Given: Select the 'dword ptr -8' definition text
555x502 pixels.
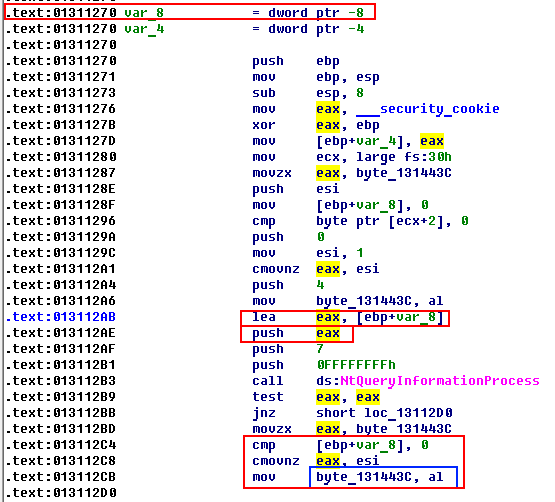Looking at the screenshot, I should tap(316, 13).
